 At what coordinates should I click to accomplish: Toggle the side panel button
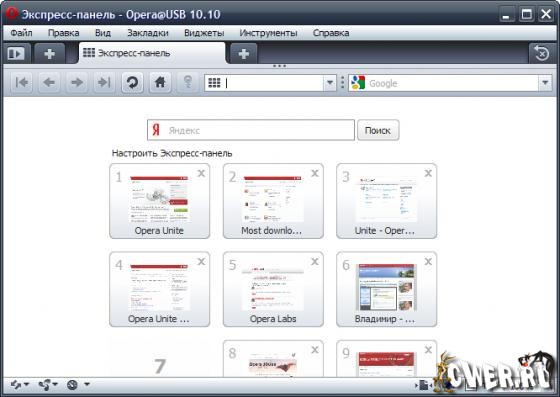(x=16, y=54)
